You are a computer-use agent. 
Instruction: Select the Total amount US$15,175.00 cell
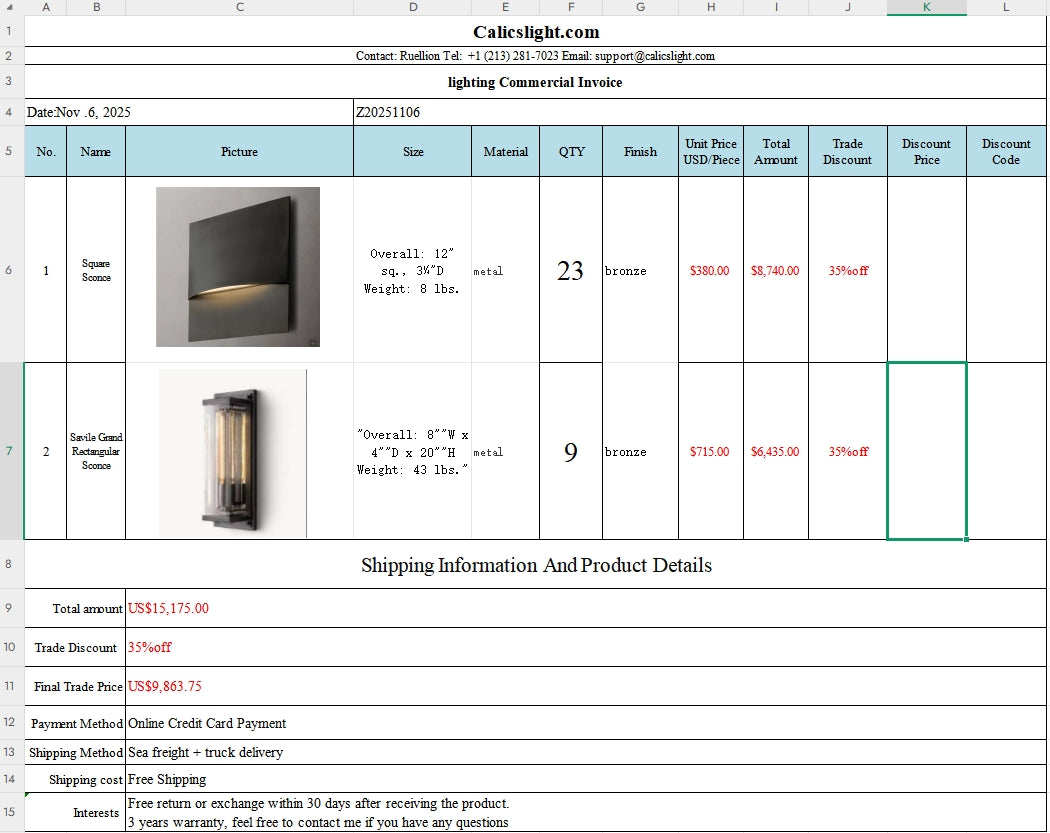(x=300, y=608)
